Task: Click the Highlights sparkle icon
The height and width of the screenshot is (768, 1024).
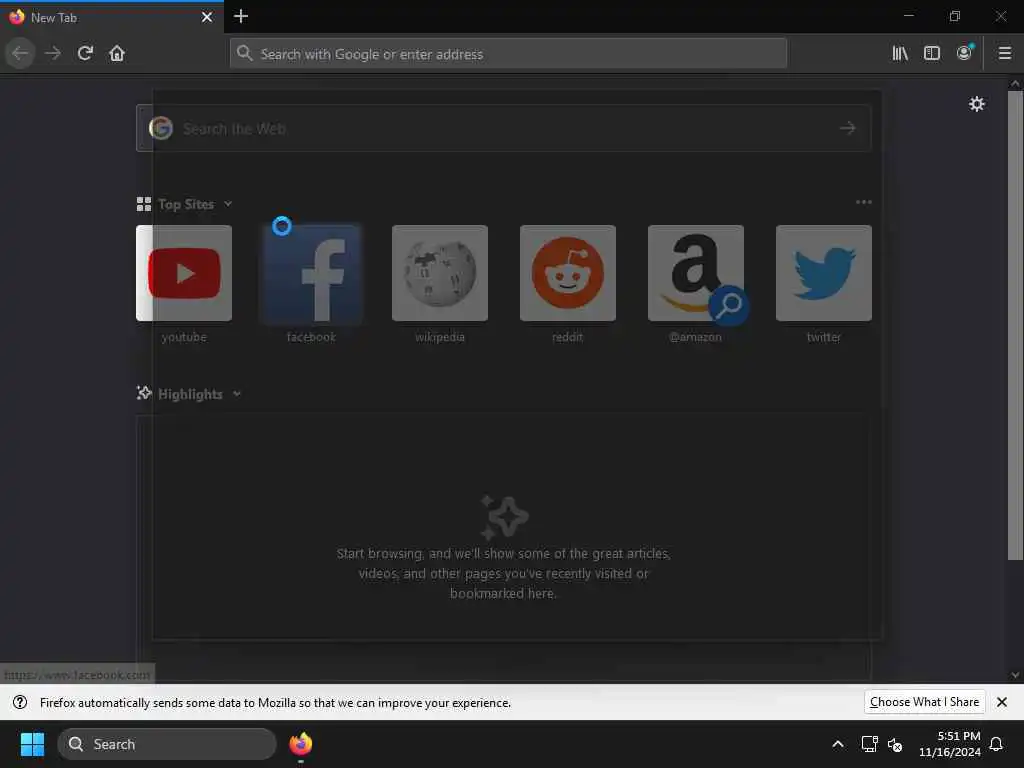Action: (x=144, y=393)
